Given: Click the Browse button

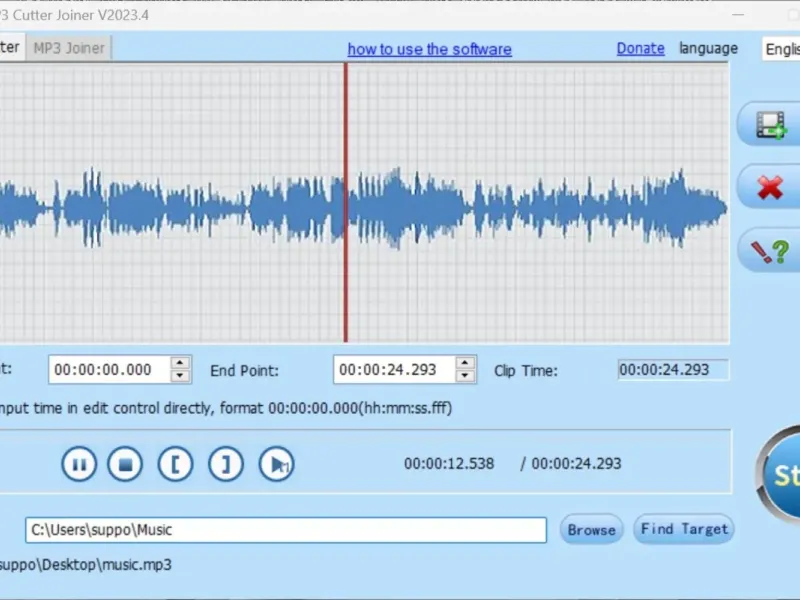Looking at the screenshot, I should click(x=591, y=530).
